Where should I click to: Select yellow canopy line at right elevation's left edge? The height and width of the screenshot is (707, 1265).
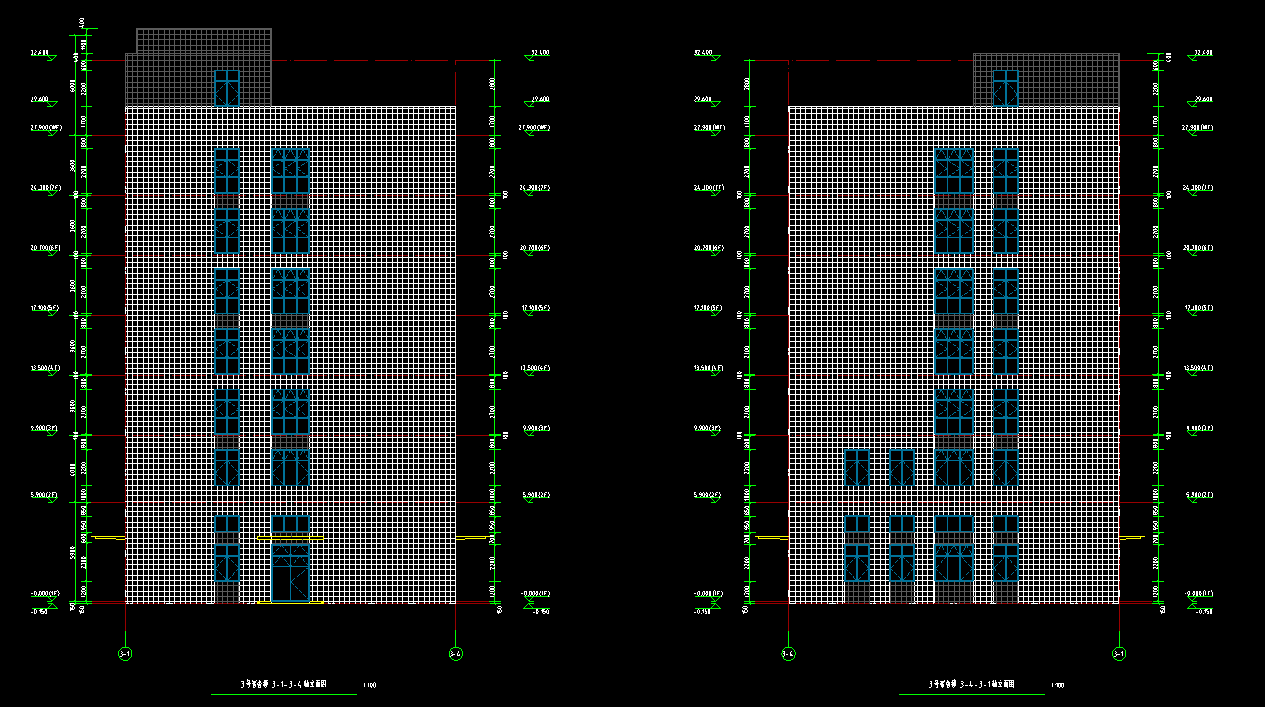772,538
